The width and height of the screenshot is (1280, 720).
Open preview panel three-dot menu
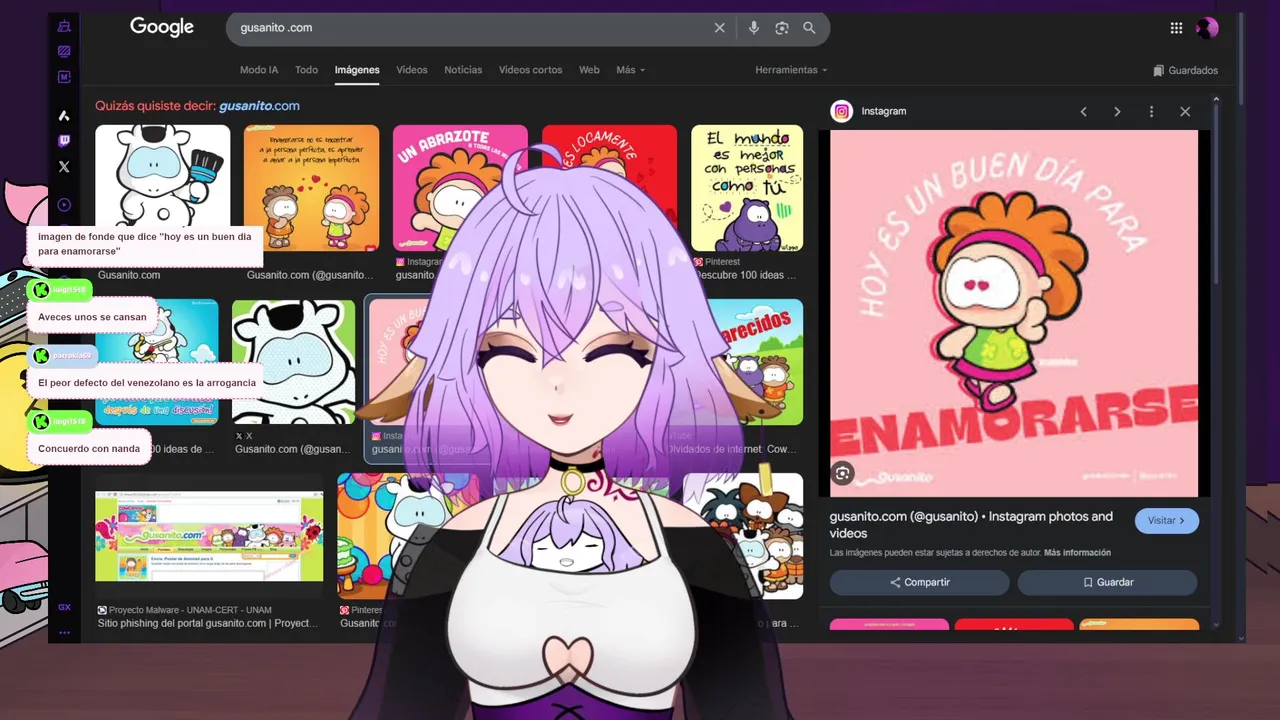[x=1151, y=112]
